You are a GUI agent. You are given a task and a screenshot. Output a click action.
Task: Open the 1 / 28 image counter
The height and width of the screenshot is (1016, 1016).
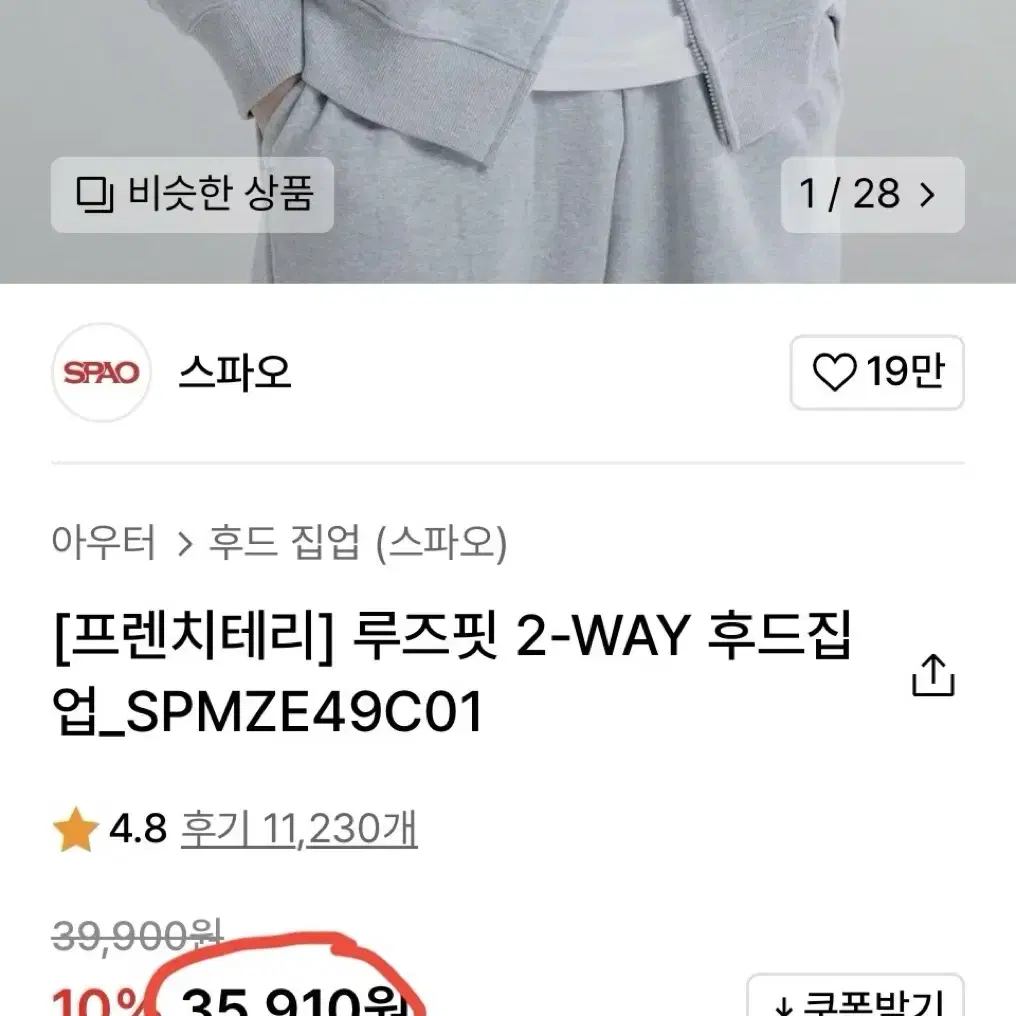coord(872,194)
